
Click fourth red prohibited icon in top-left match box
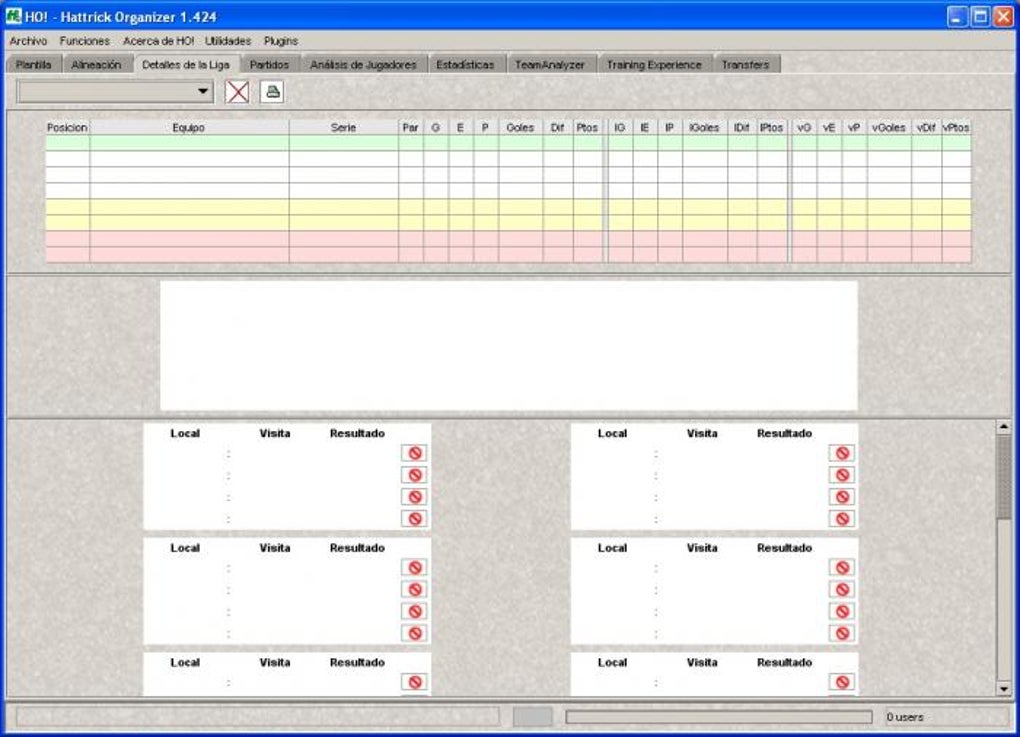(414, 518)
